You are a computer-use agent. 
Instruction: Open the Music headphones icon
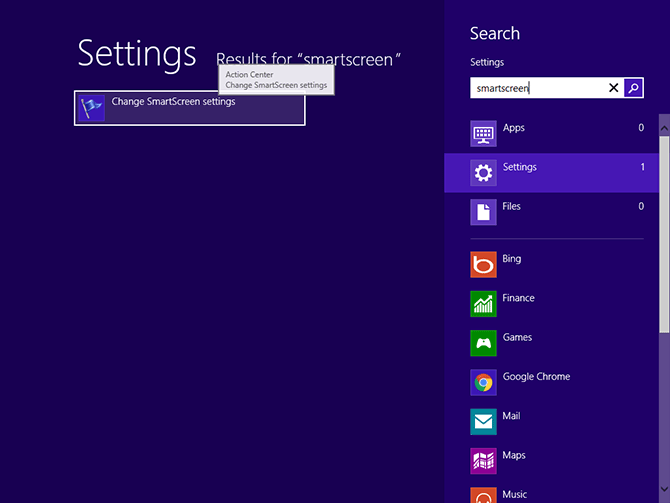(483, 495)
